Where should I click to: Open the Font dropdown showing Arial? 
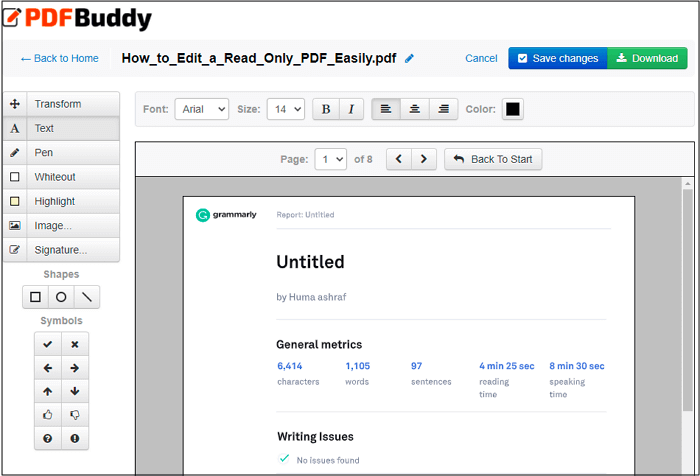202,109
